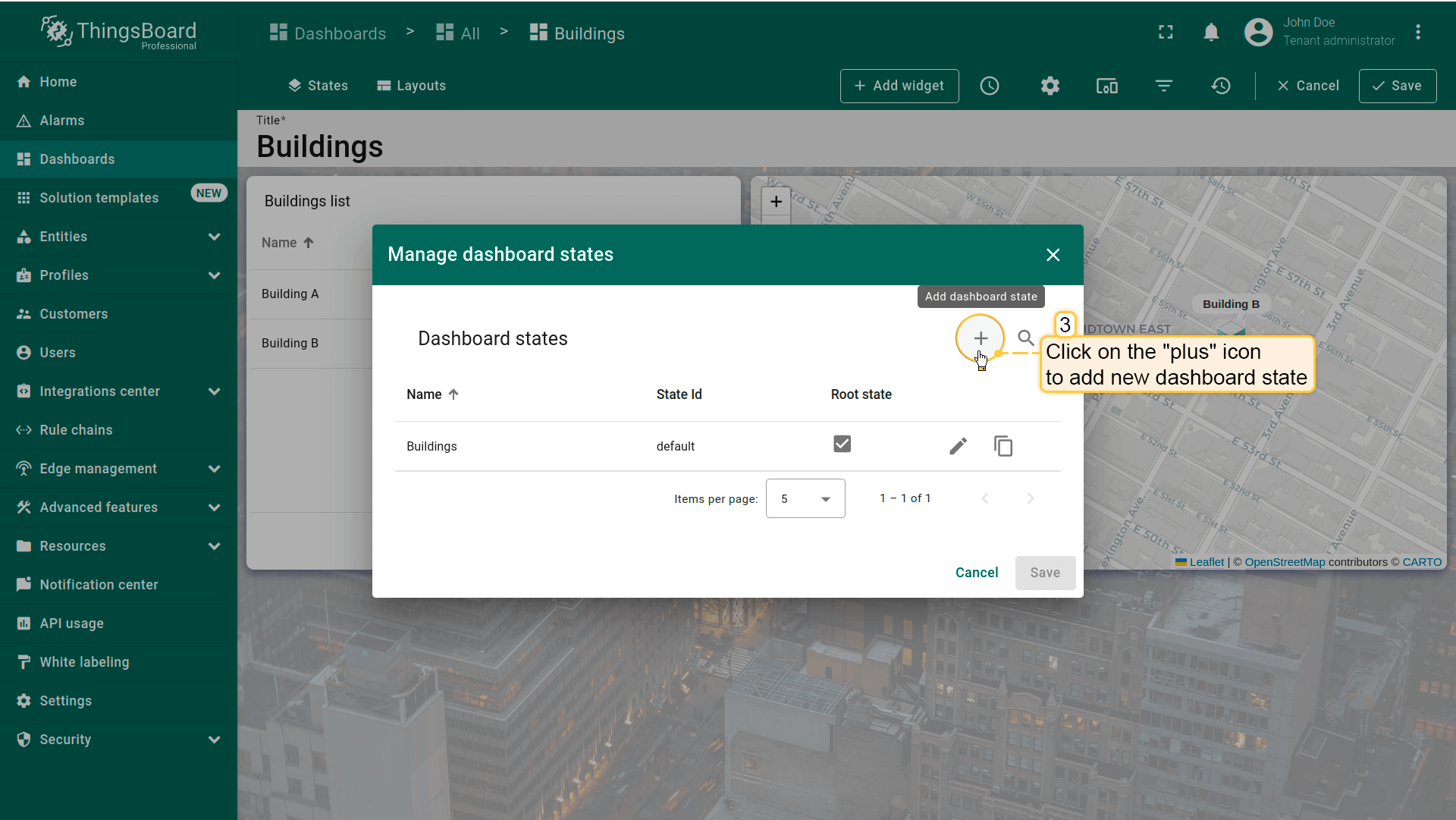Viewport: 1456px width, 820px height.
Task: Open the time window clock icon
Action: pos(990,86)
